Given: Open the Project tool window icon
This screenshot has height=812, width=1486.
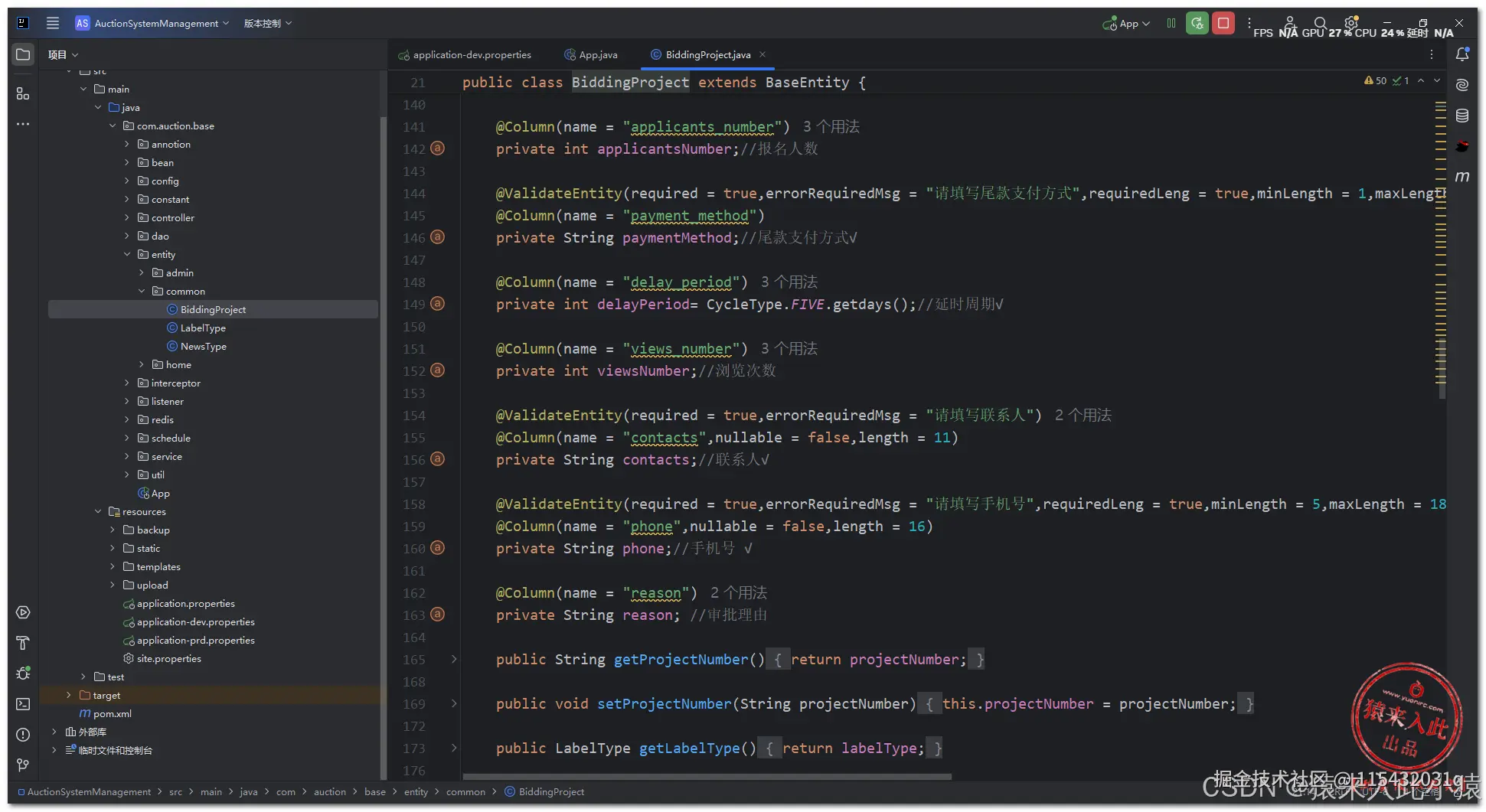Looking at the screenshot, I should click(x=23, y=55).
